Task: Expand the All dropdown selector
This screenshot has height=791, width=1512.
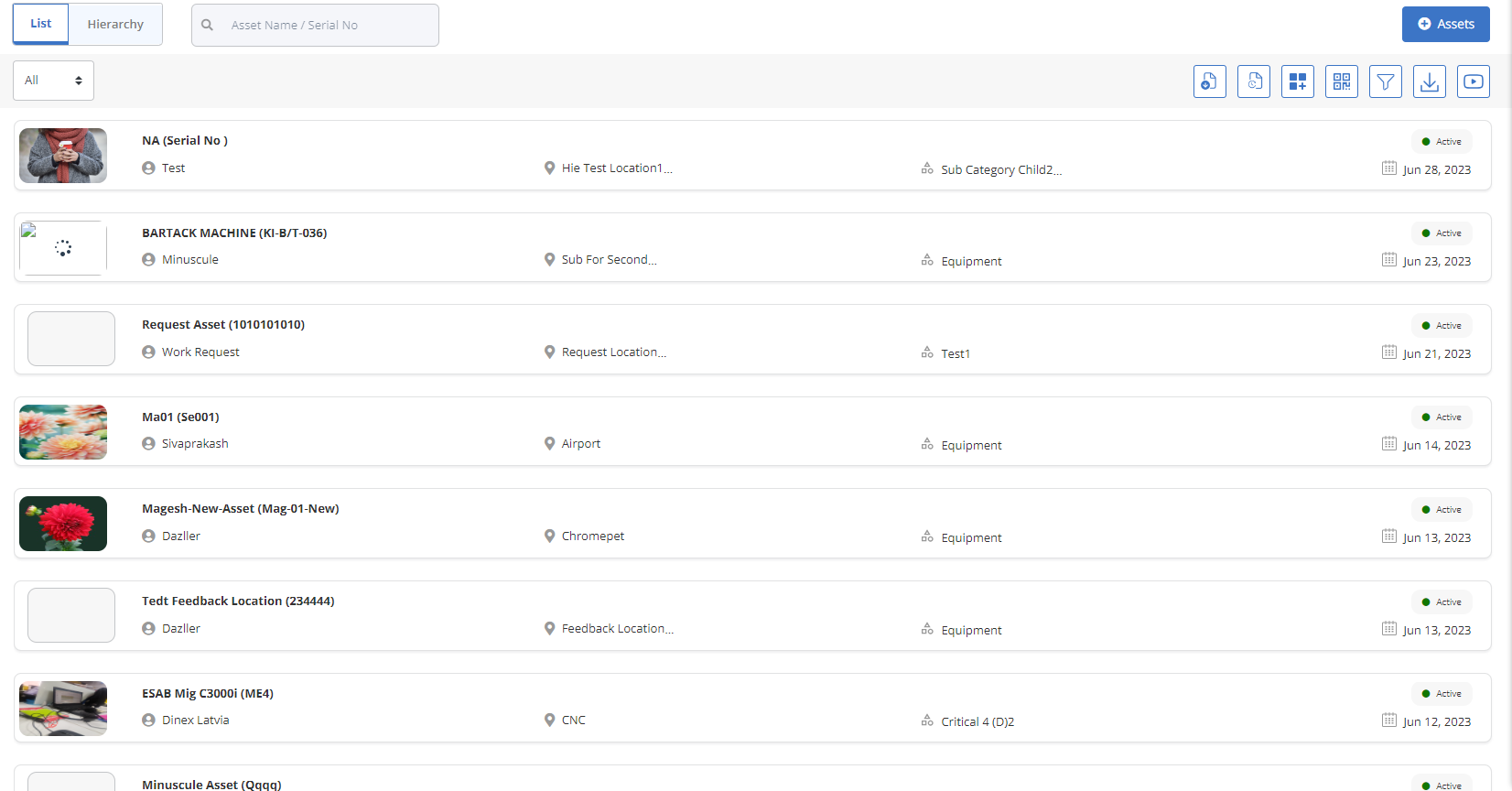Action: tap(53, 81)
